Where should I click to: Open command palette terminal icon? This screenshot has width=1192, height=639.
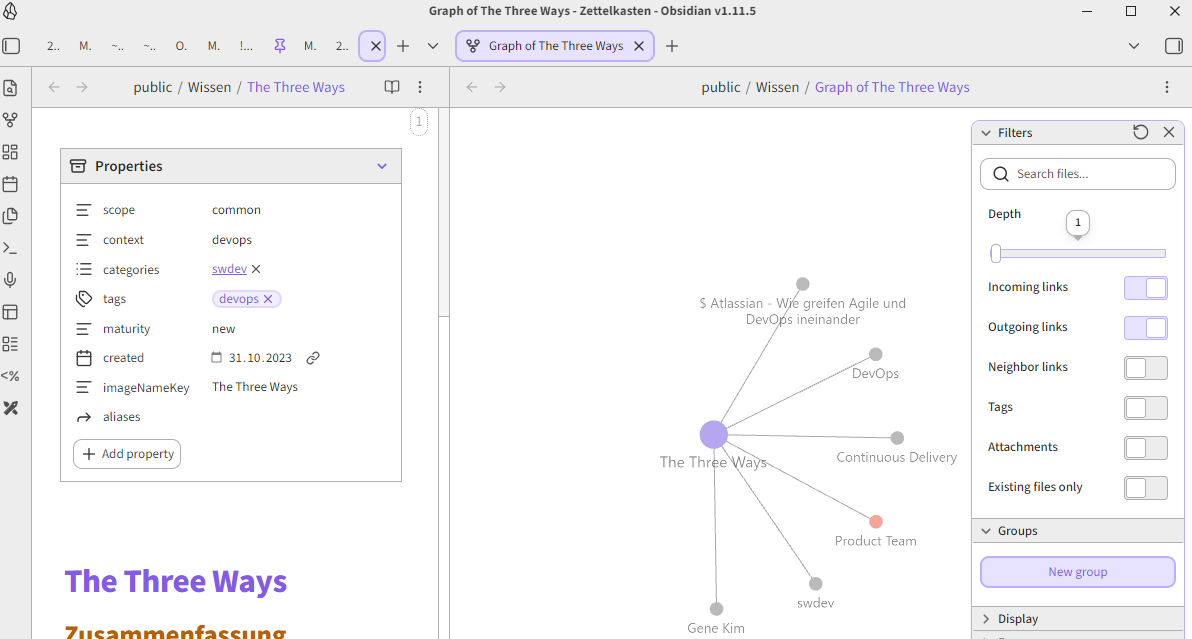coord(11,248)
